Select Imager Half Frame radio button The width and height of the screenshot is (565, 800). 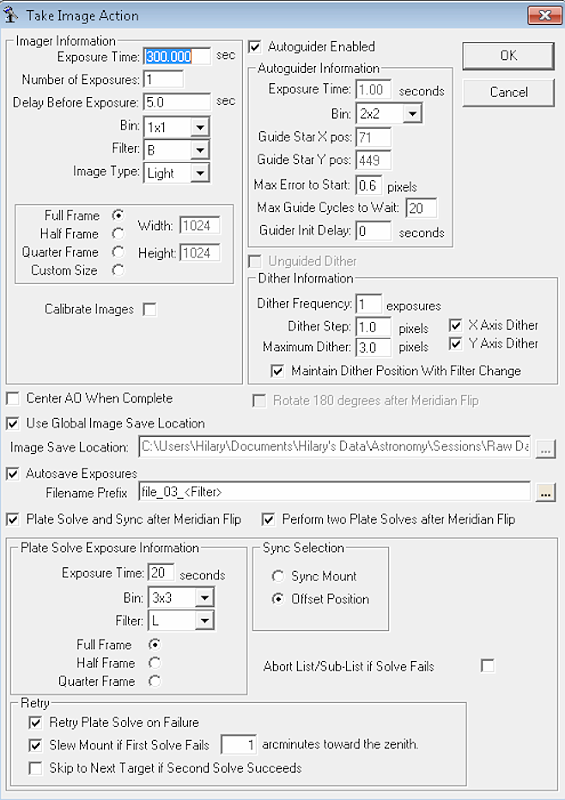click(118, 234)
